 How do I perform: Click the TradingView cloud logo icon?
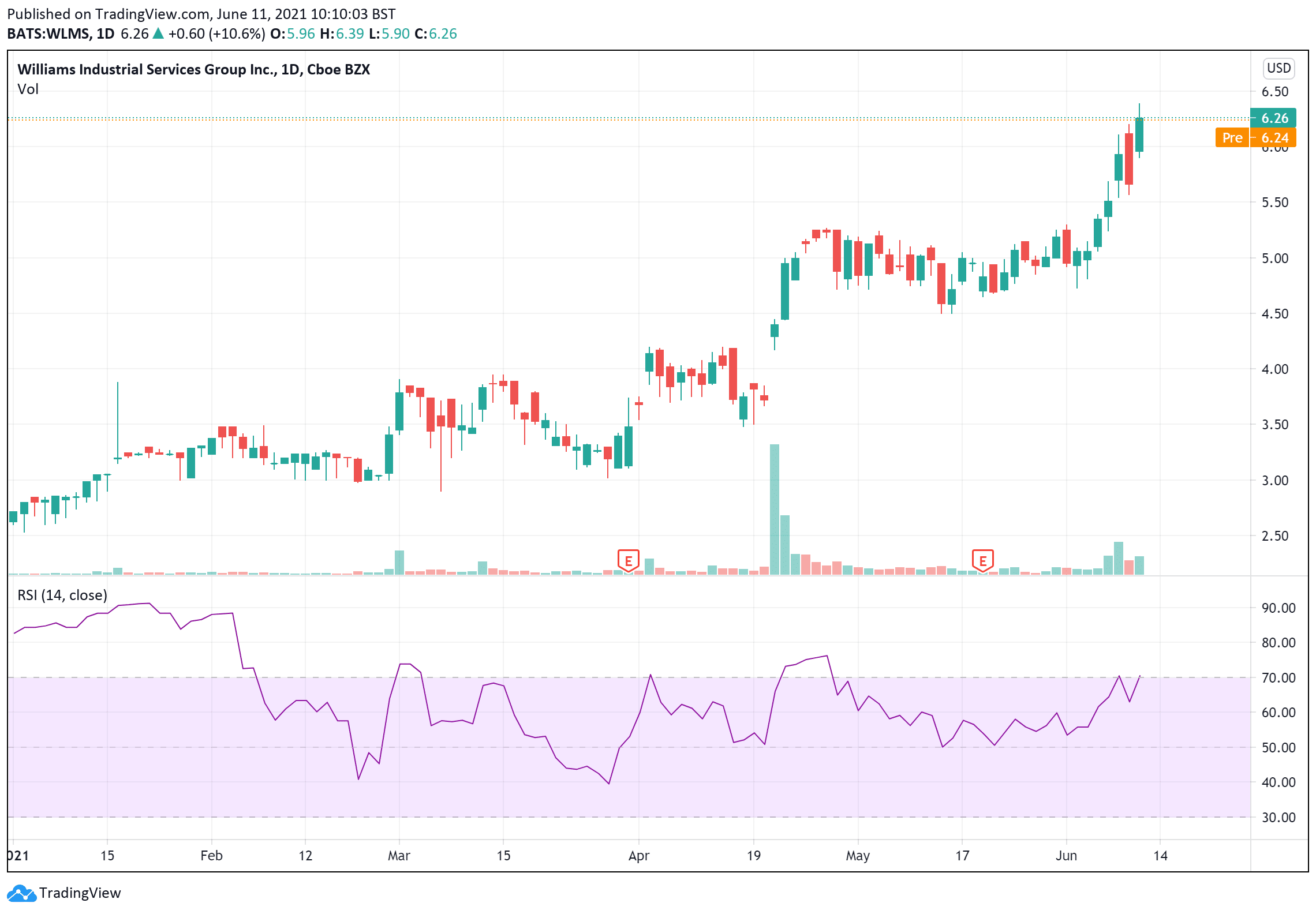[21, 893]
